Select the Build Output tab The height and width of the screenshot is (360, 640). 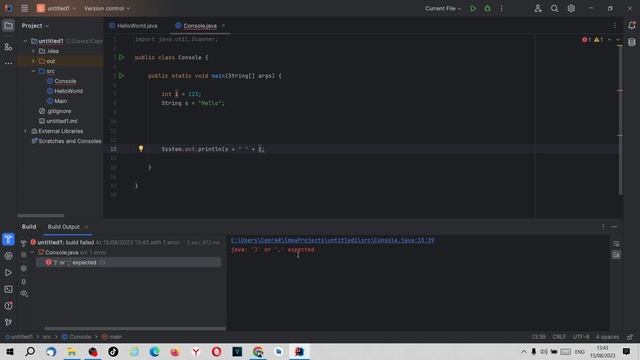click(x=64, y=227)
